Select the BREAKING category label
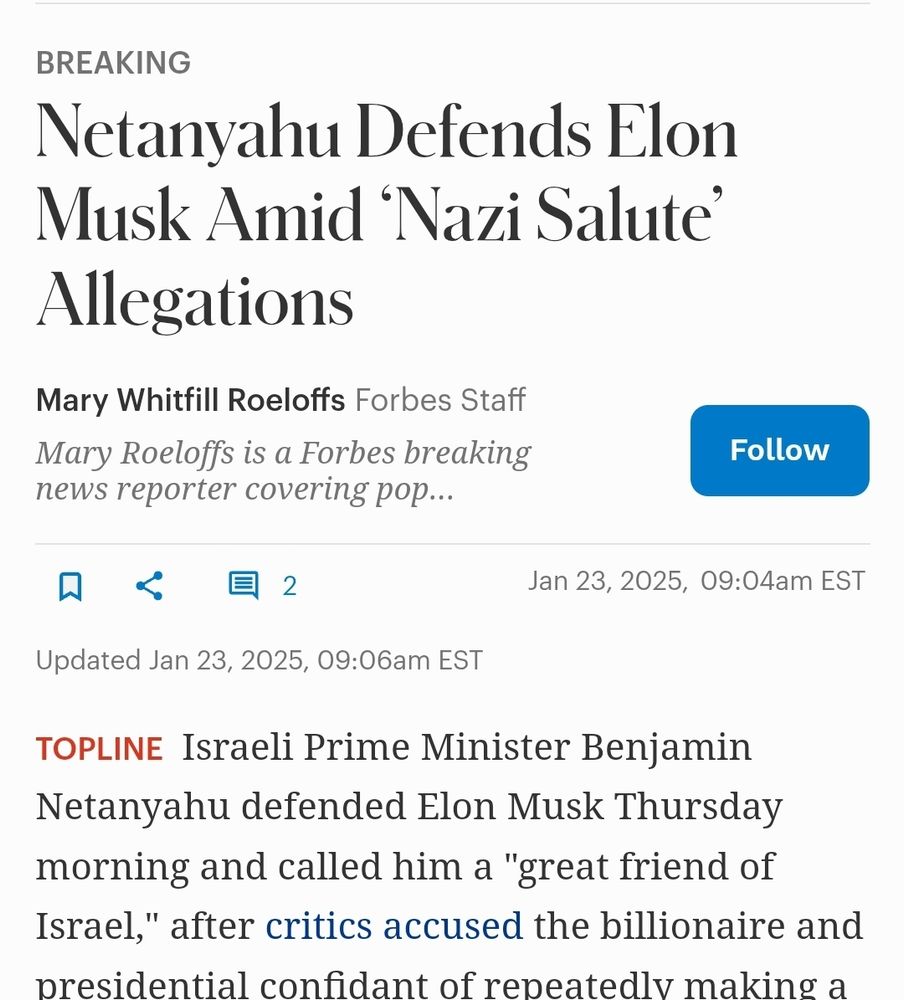904x1000 pixels. tap(114, 62)
